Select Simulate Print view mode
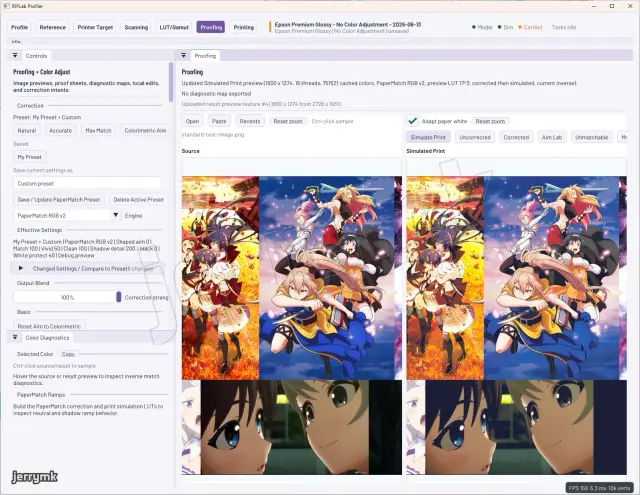Viewport: 640px width, 495px height. [428, 137]
